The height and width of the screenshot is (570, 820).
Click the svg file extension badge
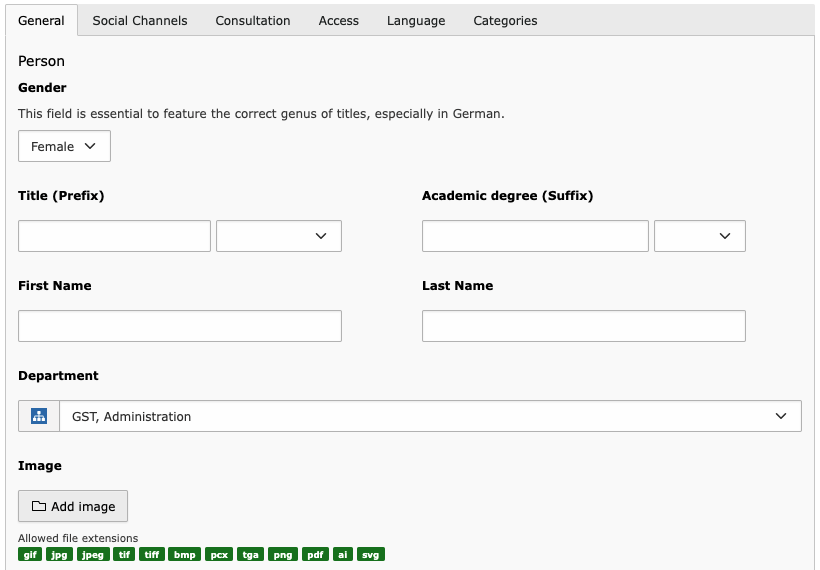coord(371,554)
